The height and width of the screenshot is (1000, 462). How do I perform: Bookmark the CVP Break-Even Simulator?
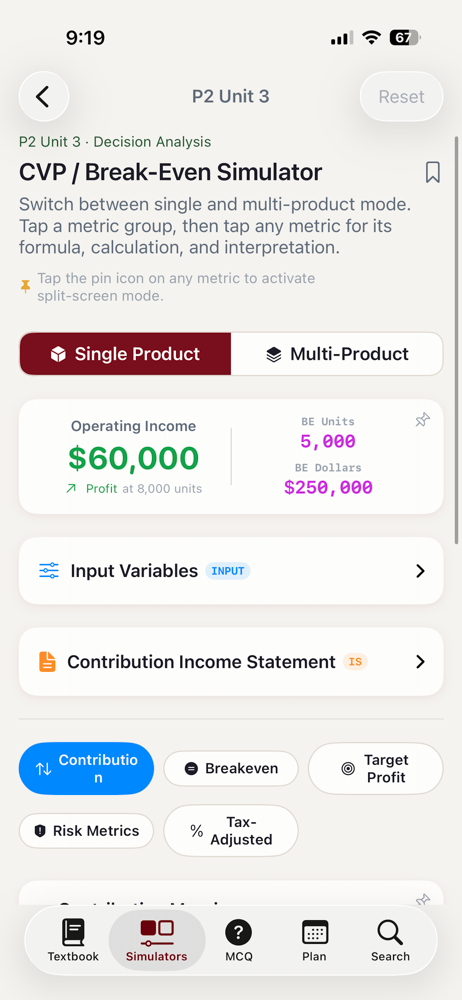(433, 172)
